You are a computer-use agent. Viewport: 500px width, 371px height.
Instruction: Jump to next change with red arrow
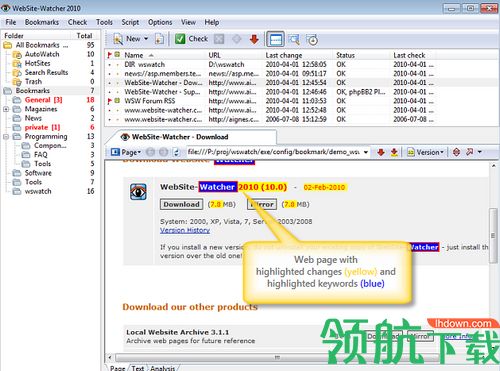click(381, 152)
